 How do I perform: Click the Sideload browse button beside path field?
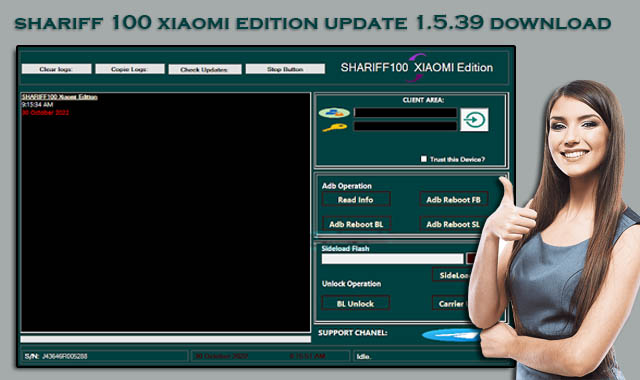pos(471,258)
